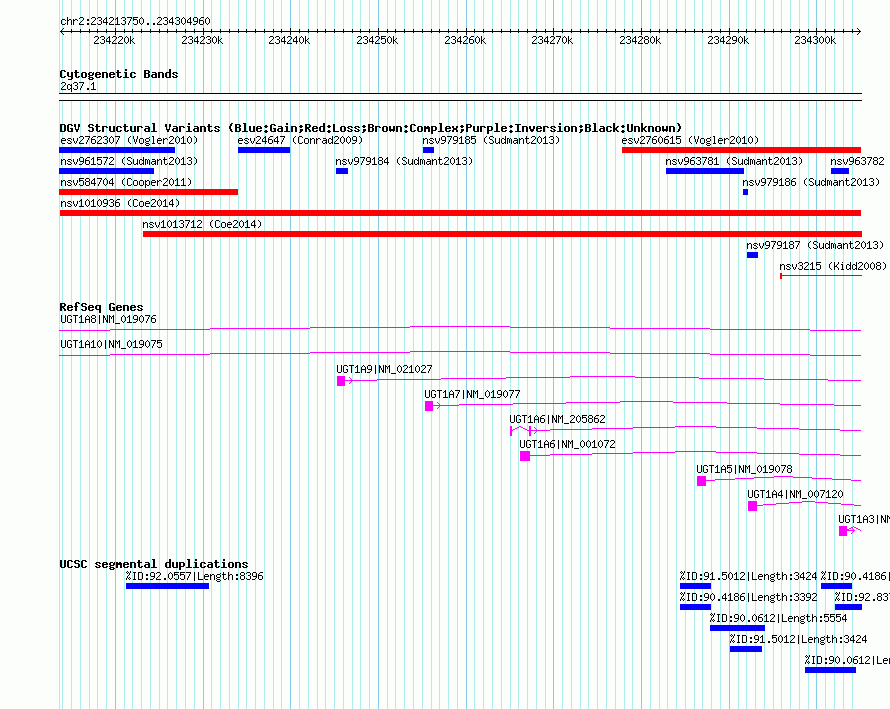Click the nsv1013712 (Coe2014) red loss bar
The height and width of the screenshot is (709, 890).
coord(502,234)
